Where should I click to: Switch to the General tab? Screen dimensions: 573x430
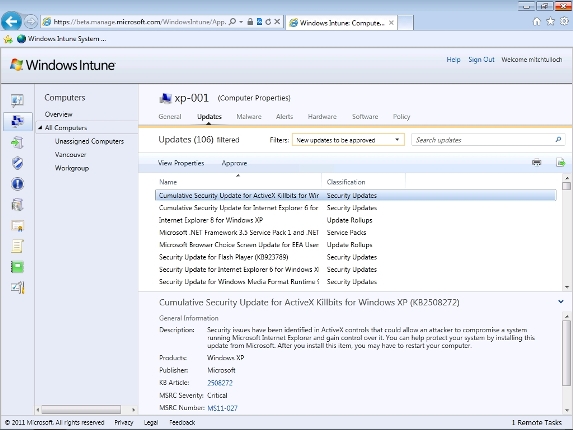tap(170, 117)
